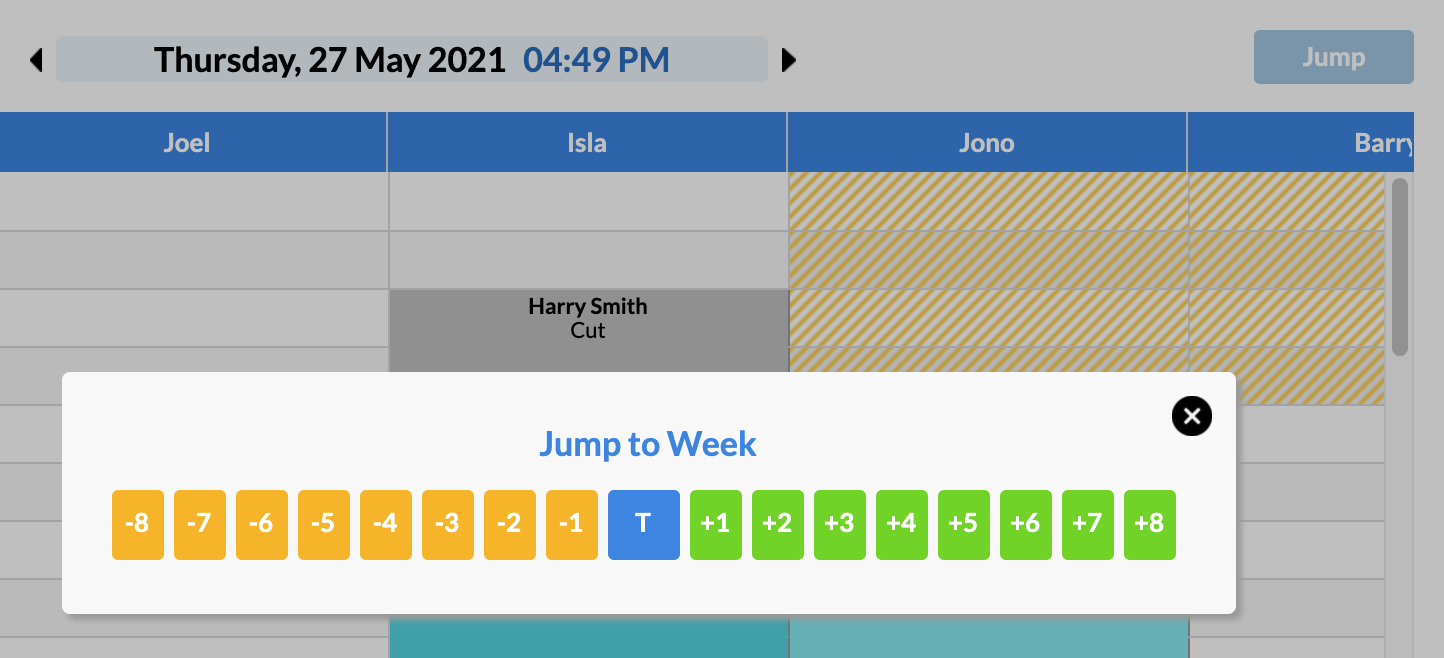Viewport: 1444px width, 658px height.
Task: Click the calendar scrollbar on the right
Action: (1397, 270)
